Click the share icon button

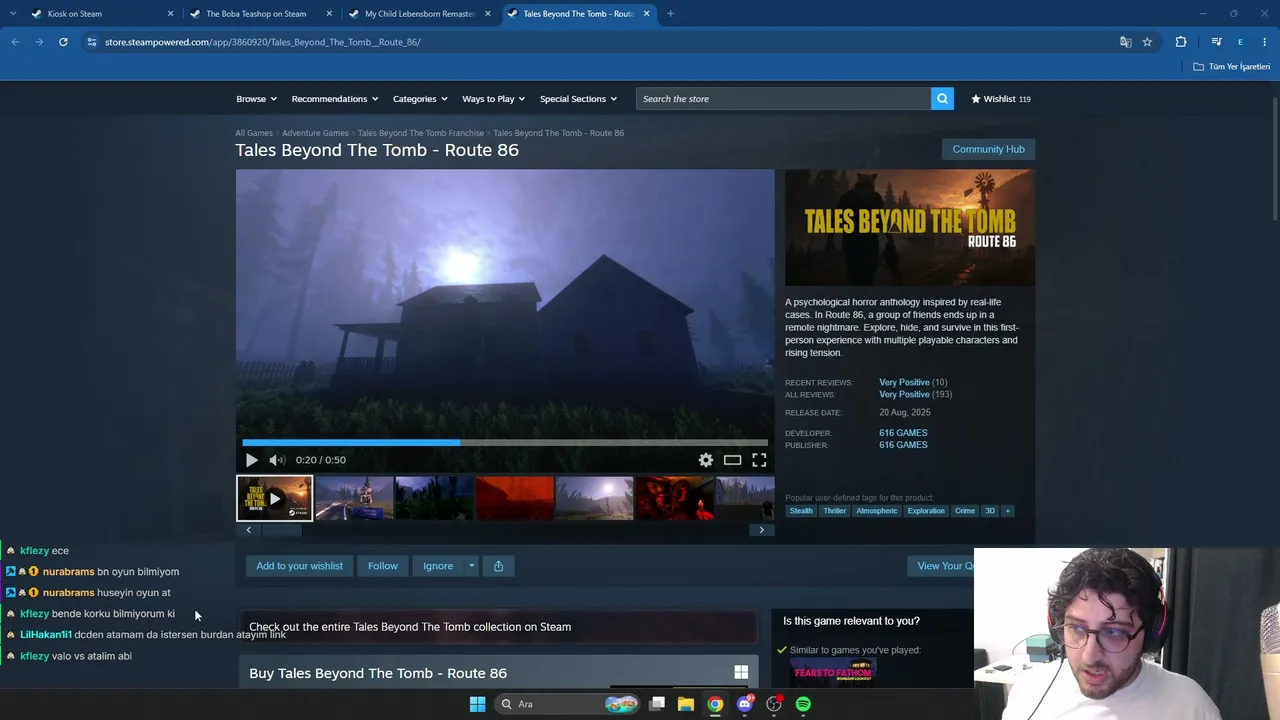coord(498,566)
